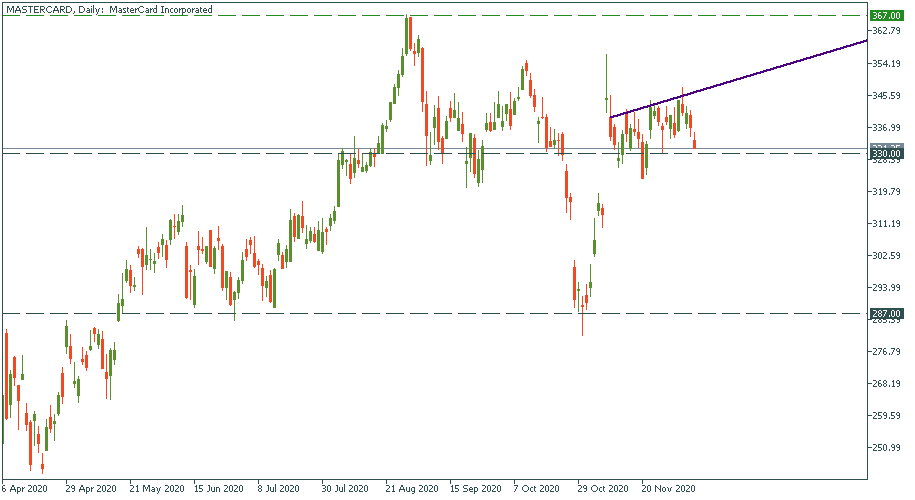
Task: Select the 6 Apr 2020 date label
Action: pos(23,490)
